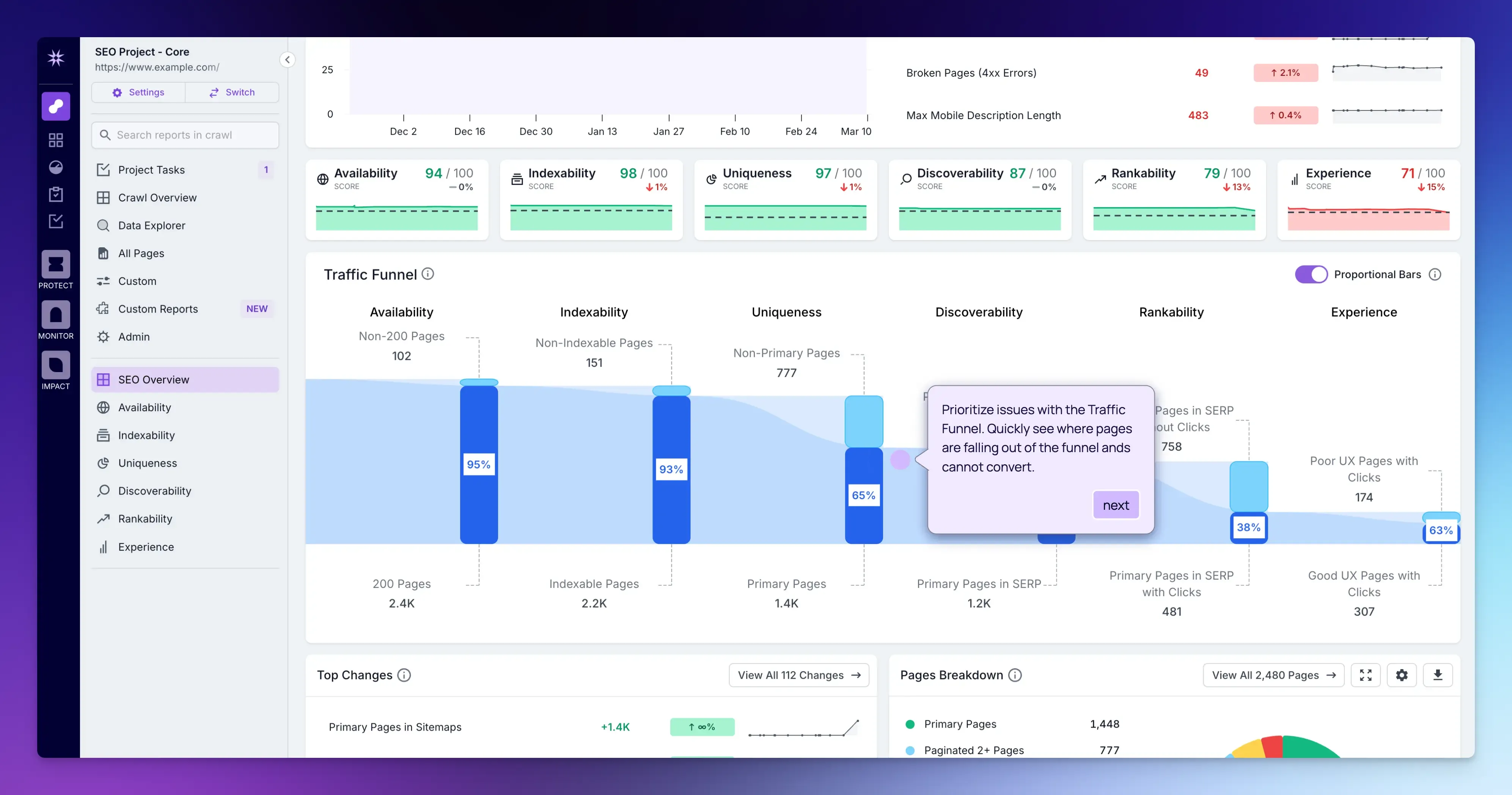1512x795 pixels.
Task: Open the Rankability score card
Action: pos(1174,200)
